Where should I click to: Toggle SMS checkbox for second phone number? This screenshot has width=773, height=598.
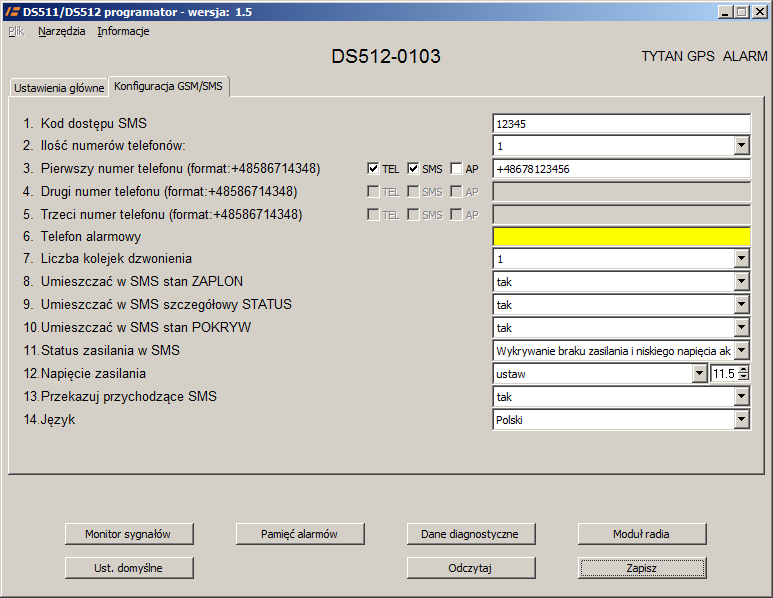tap(413, 192)
